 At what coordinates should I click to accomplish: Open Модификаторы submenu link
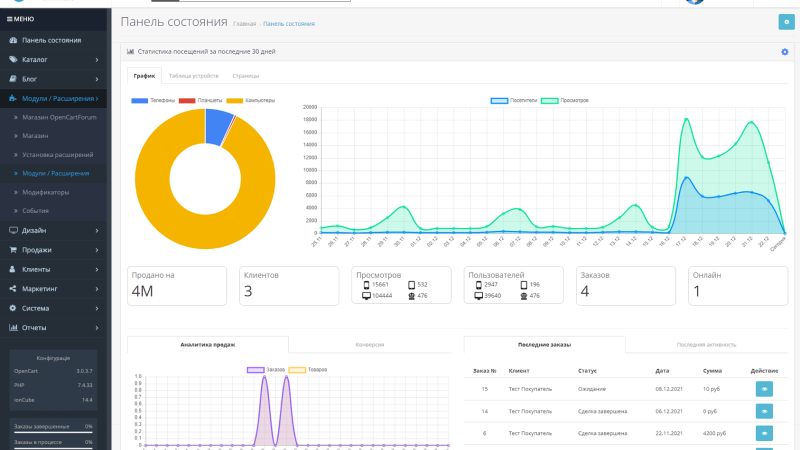(45, 192)
